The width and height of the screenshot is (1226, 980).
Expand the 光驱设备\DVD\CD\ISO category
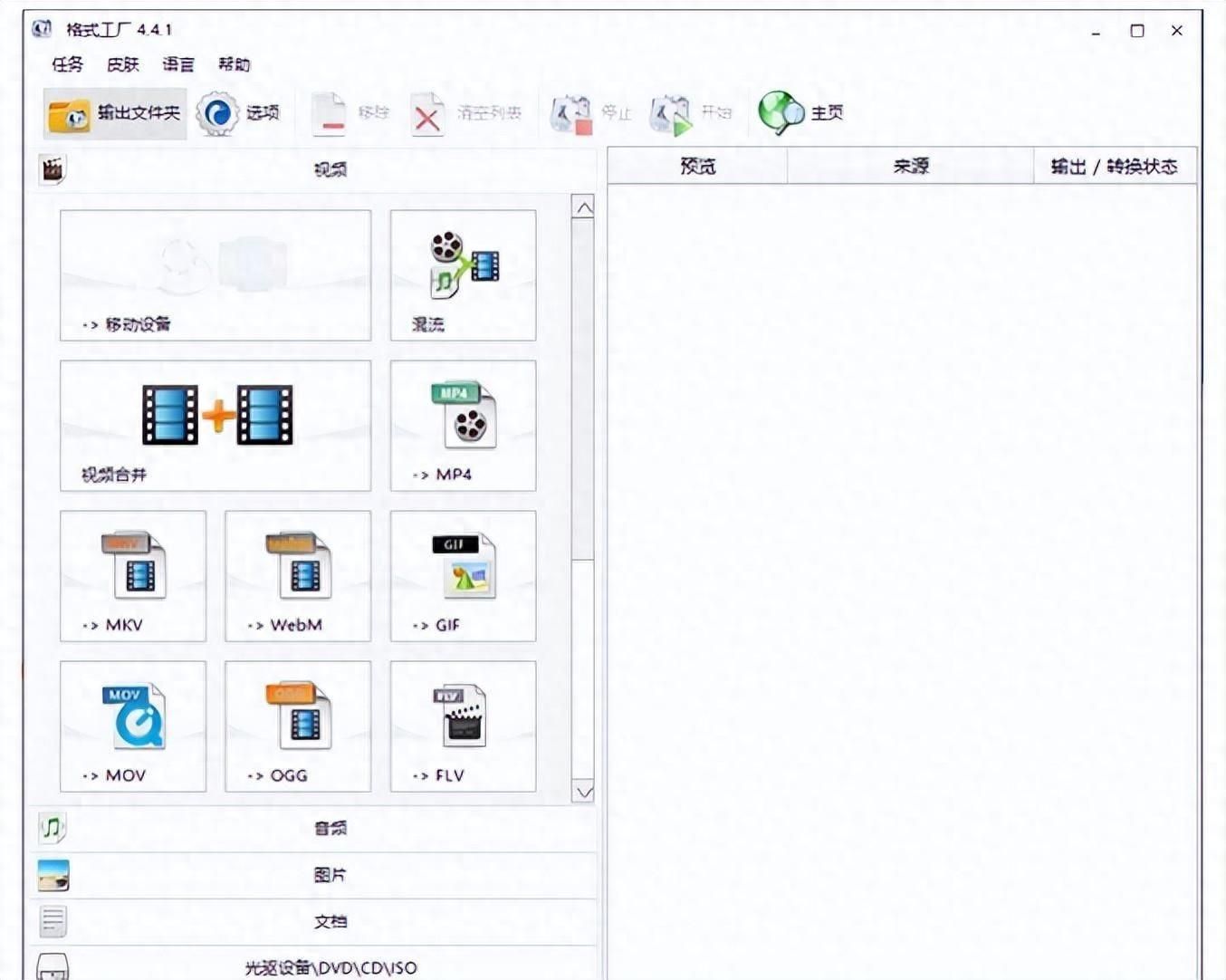tap(313, 966)
